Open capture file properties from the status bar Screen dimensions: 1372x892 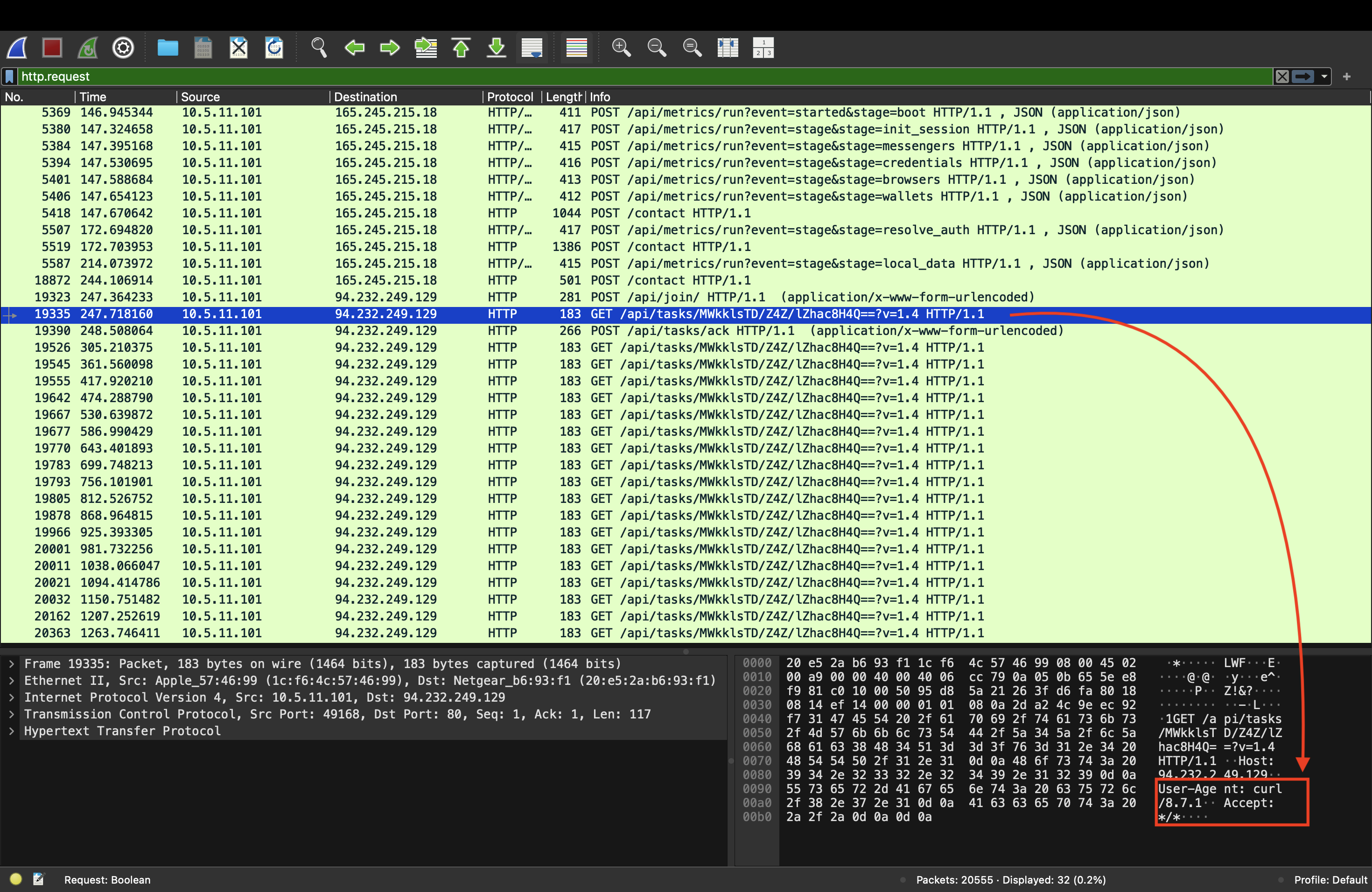[39, 879]
